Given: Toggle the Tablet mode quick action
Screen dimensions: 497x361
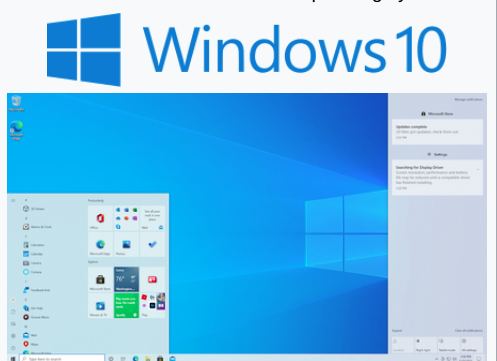Looking at the screenshot, I should coord(449,345).
